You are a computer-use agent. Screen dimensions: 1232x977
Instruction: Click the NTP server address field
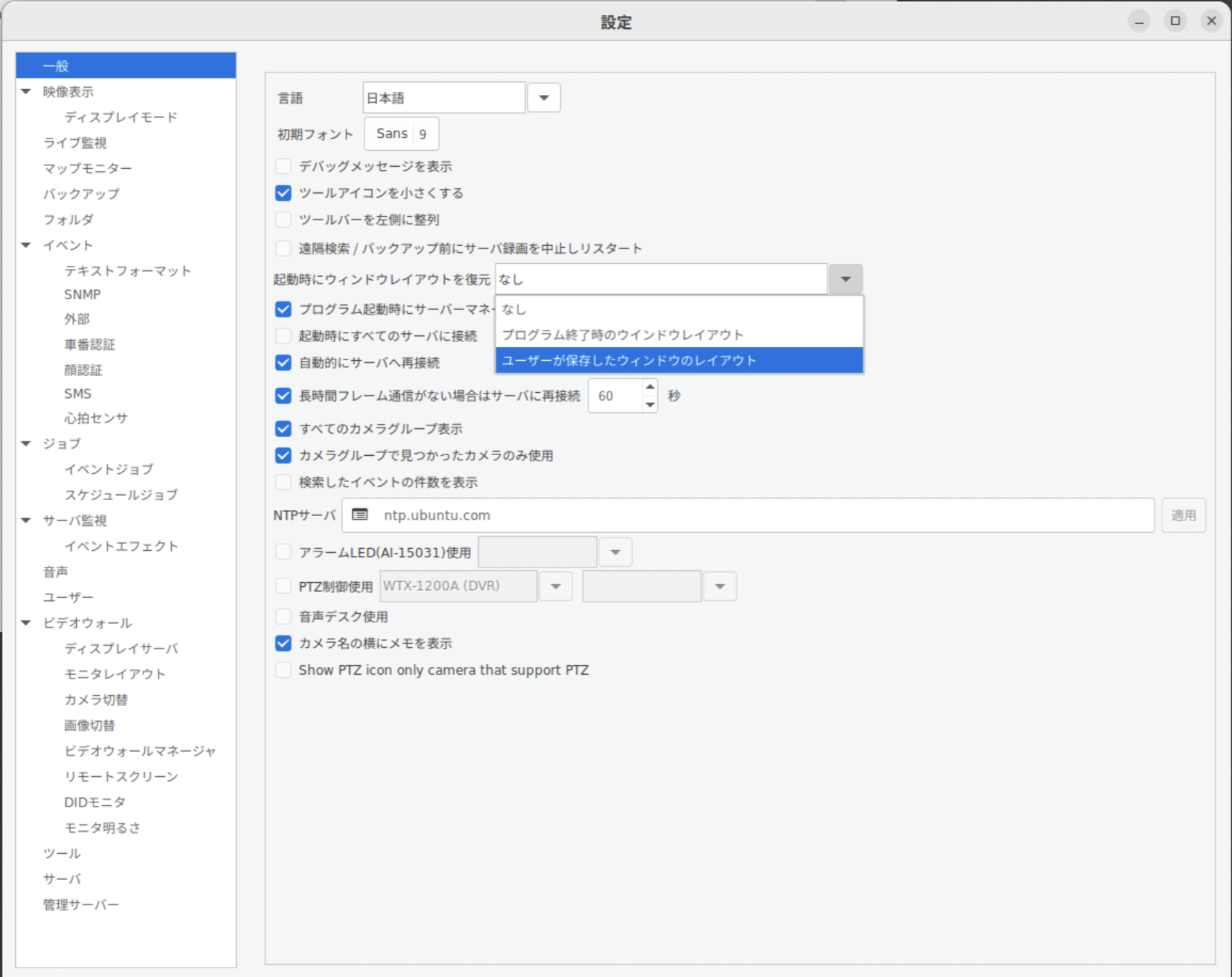[x=761, y=515]
